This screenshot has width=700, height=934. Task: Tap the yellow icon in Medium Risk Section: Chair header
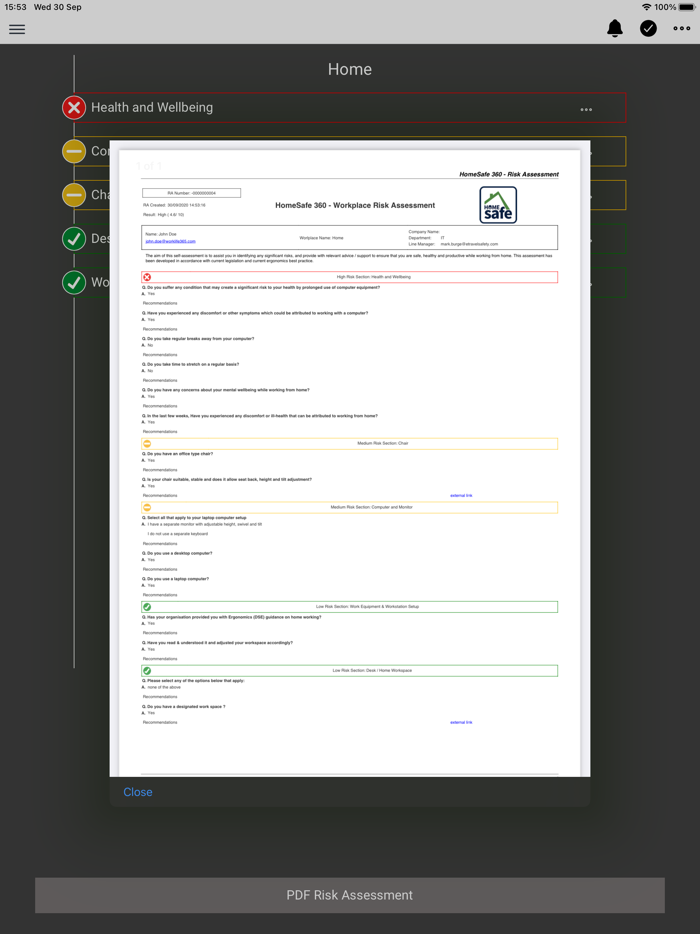pos(147,444)
